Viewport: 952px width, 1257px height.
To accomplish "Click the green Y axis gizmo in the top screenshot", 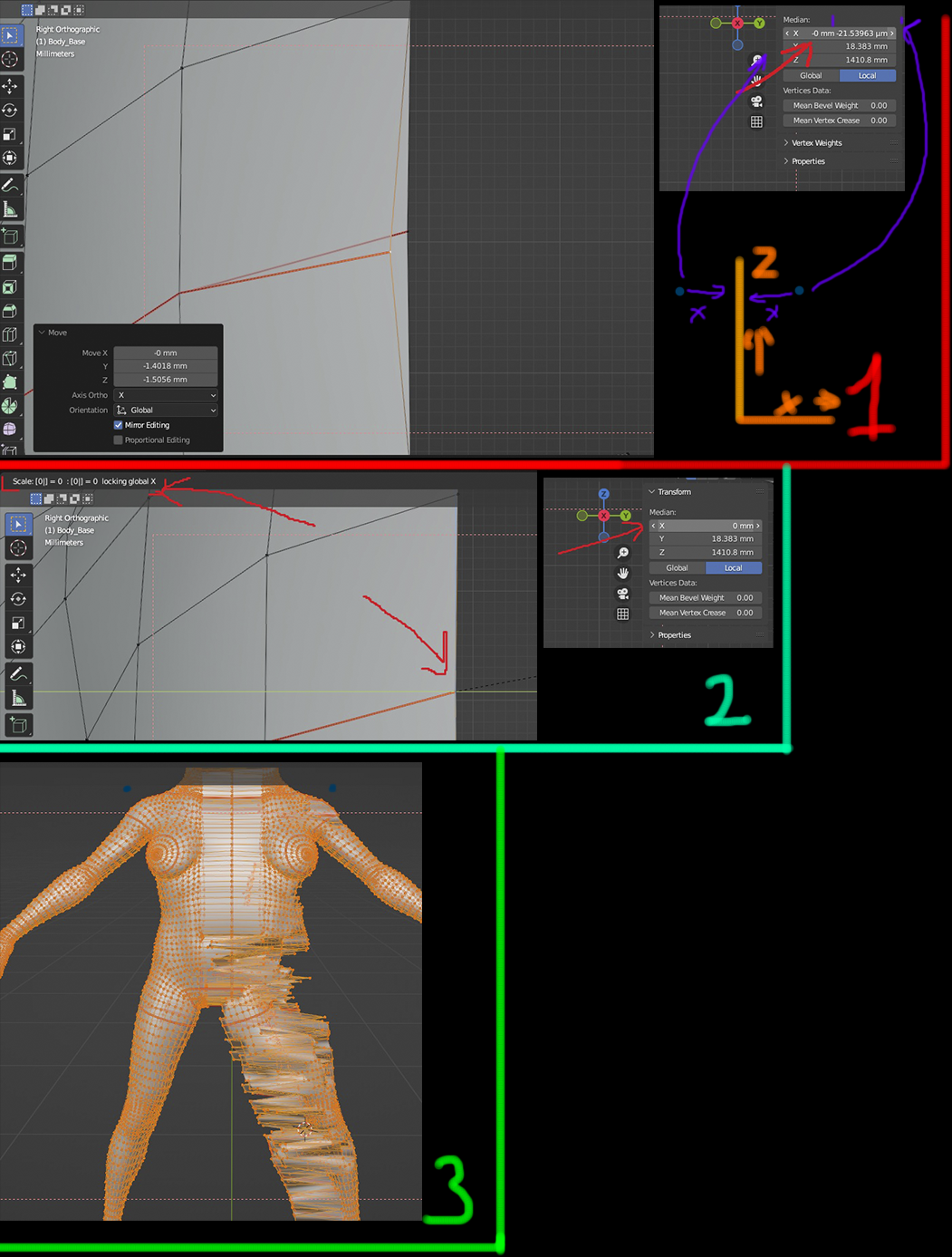I will point(760,24).
